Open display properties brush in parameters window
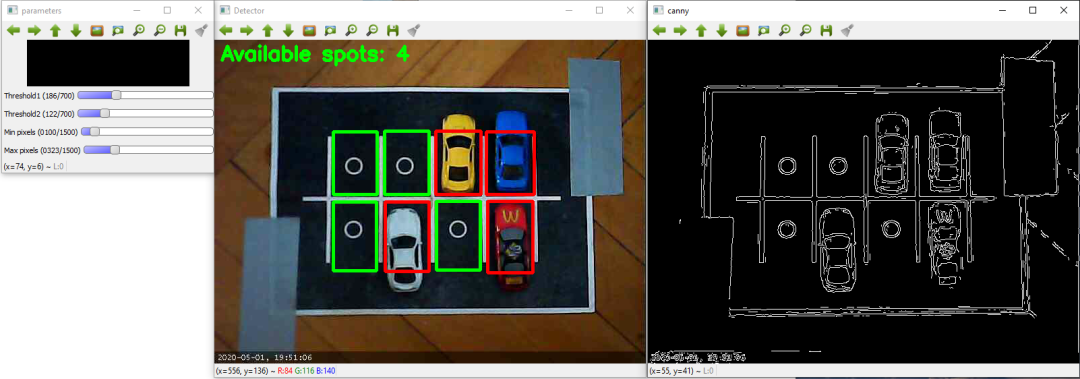 [201, 30]
